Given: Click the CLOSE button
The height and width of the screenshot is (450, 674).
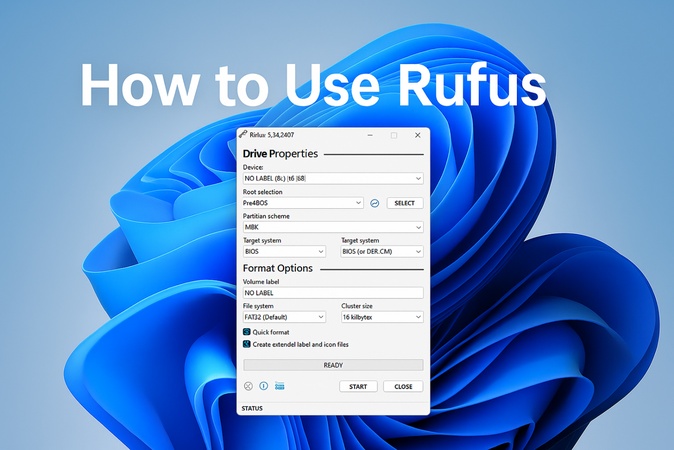Looking at the screenshot, I should (403, 386).
